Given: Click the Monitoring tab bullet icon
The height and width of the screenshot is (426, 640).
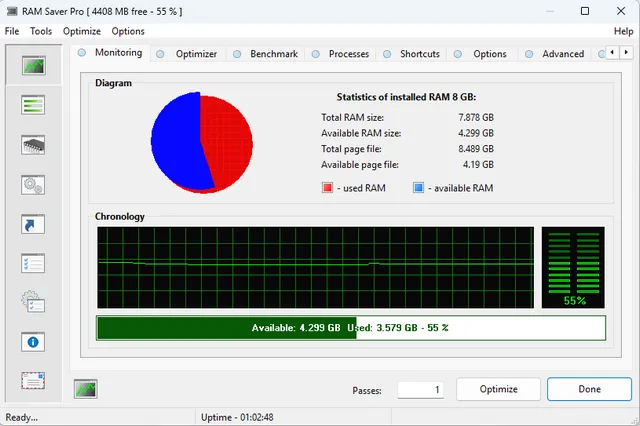Looking at the screenshot, I should tap(82, 53).
